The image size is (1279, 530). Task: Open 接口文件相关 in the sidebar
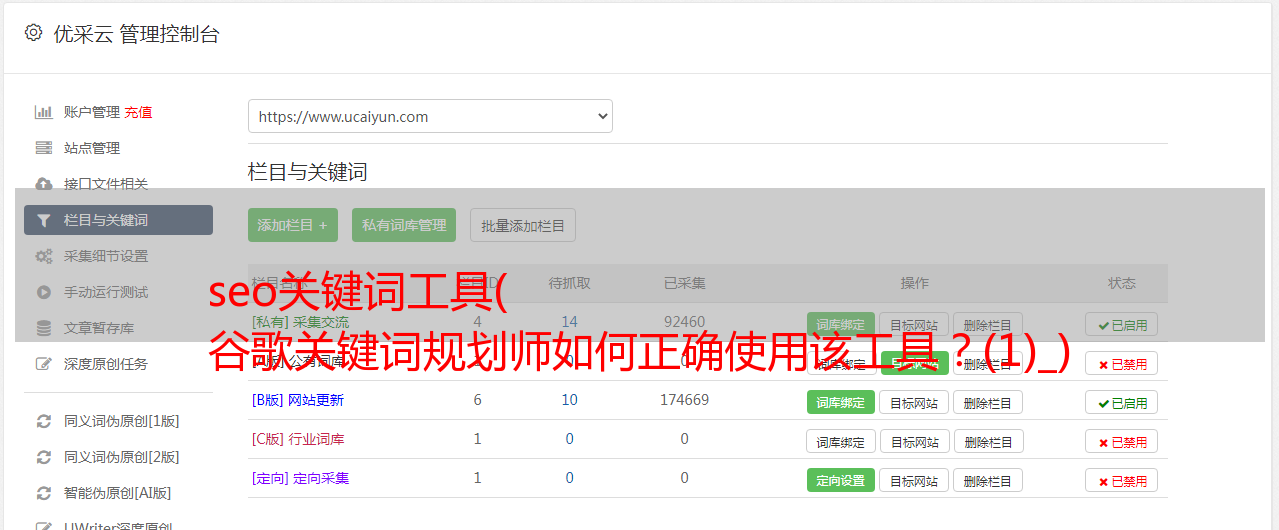coord(106,184)
